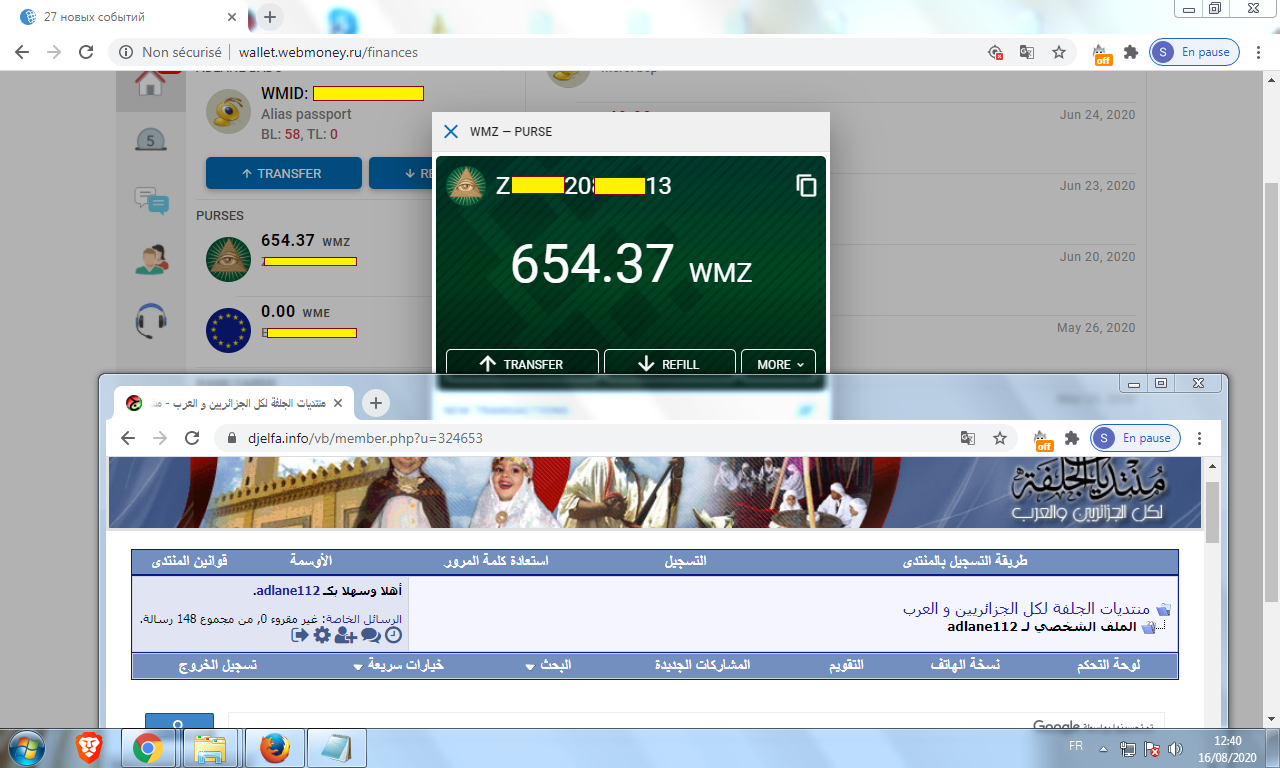Open the support headset icon in WebMoney sidebar
The height and width of the screenshot is (768, 1280).
coord(151,322)
